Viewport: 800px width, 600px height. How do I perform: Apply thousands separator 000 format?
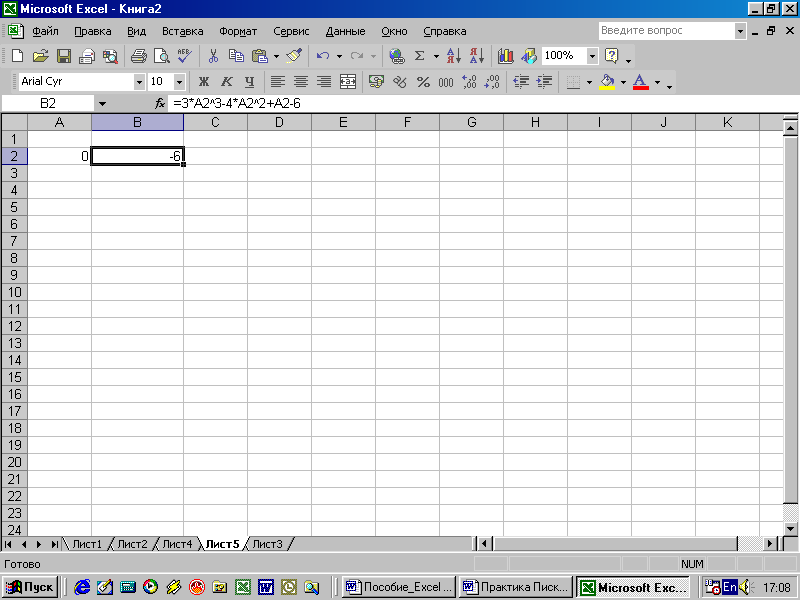446,82
